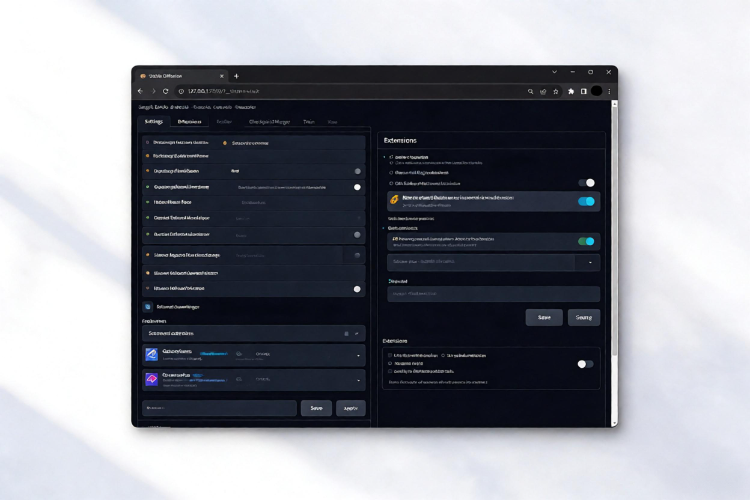This screenshot has width=750, height=500.
Task: Open the Train tab
Action: tap(309, 122)
